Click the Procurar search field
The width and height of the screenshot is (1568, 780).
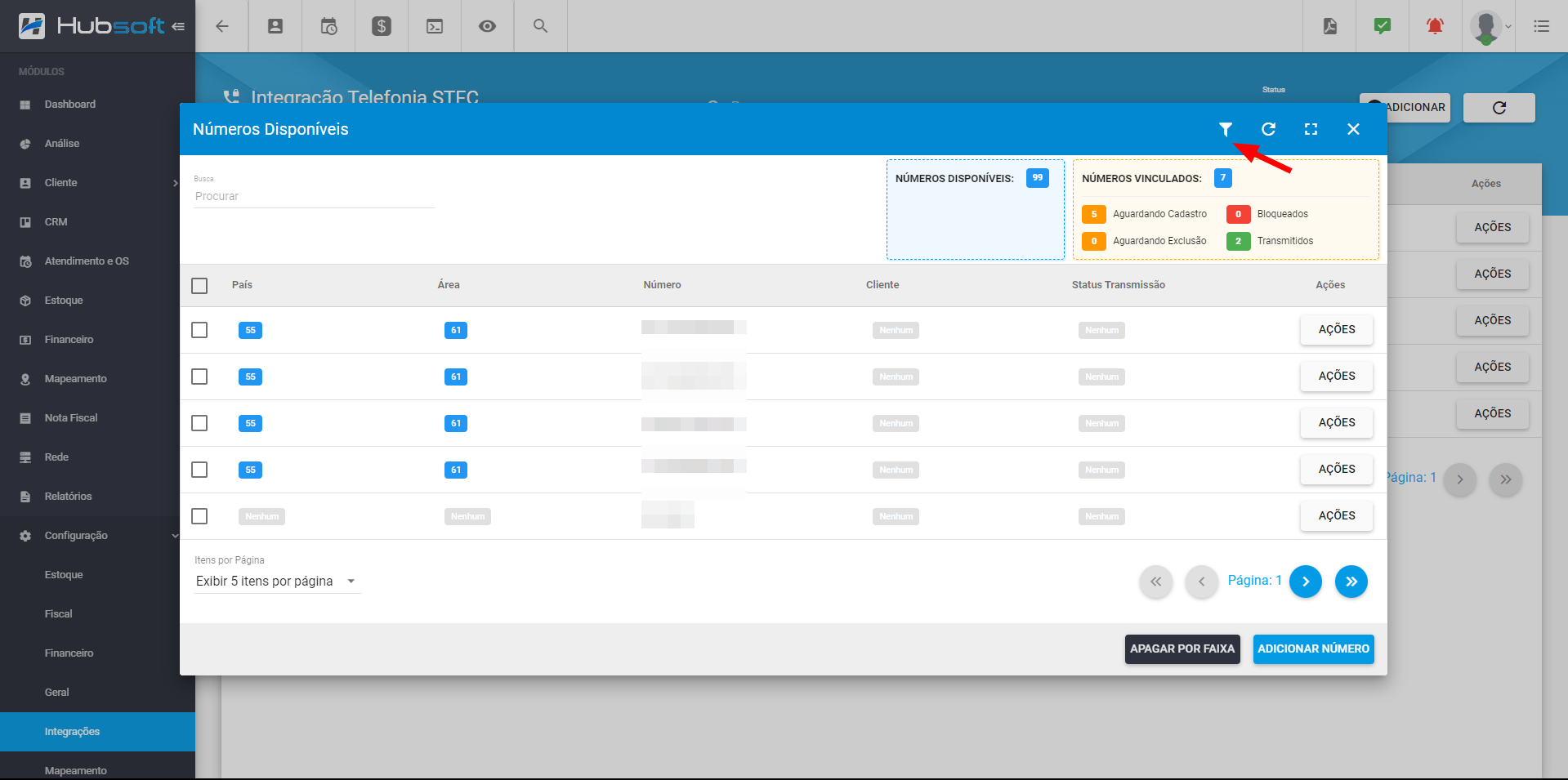[x=314, y=197]
